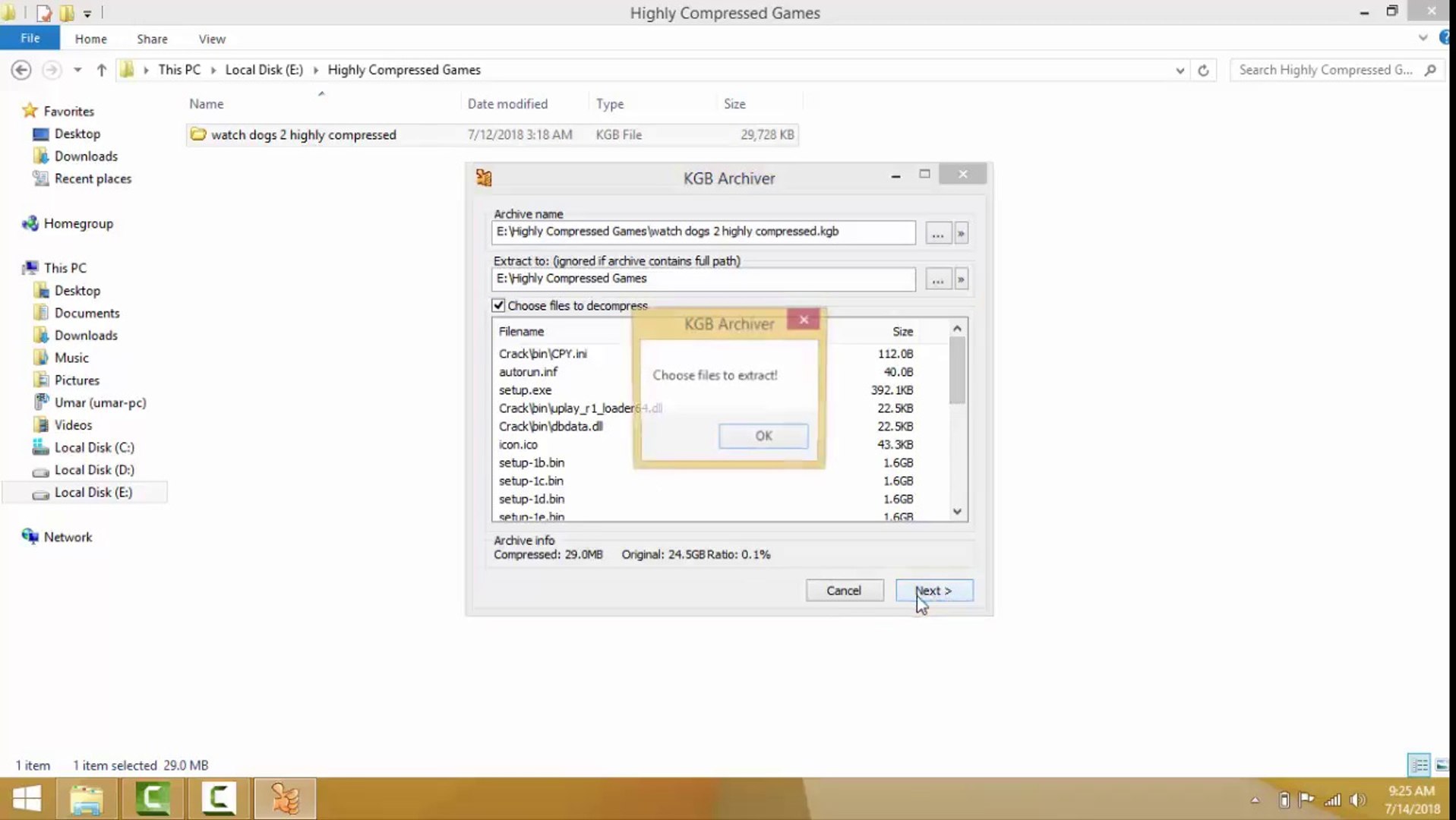Refresh the Explorer folder view

[x=1203, y=70]
